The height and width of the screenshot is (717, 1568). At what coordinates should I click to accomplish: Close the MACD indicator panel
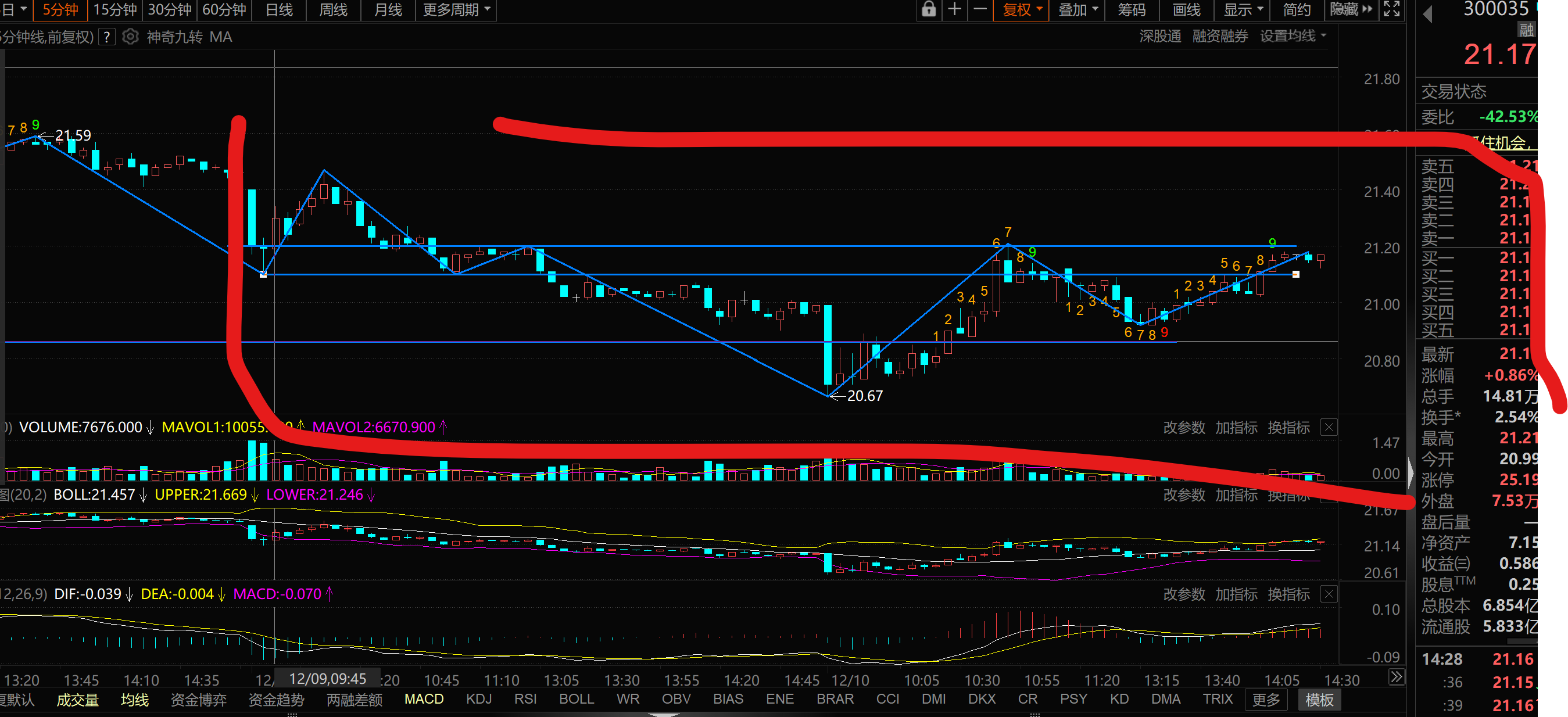pos(1329,594)
